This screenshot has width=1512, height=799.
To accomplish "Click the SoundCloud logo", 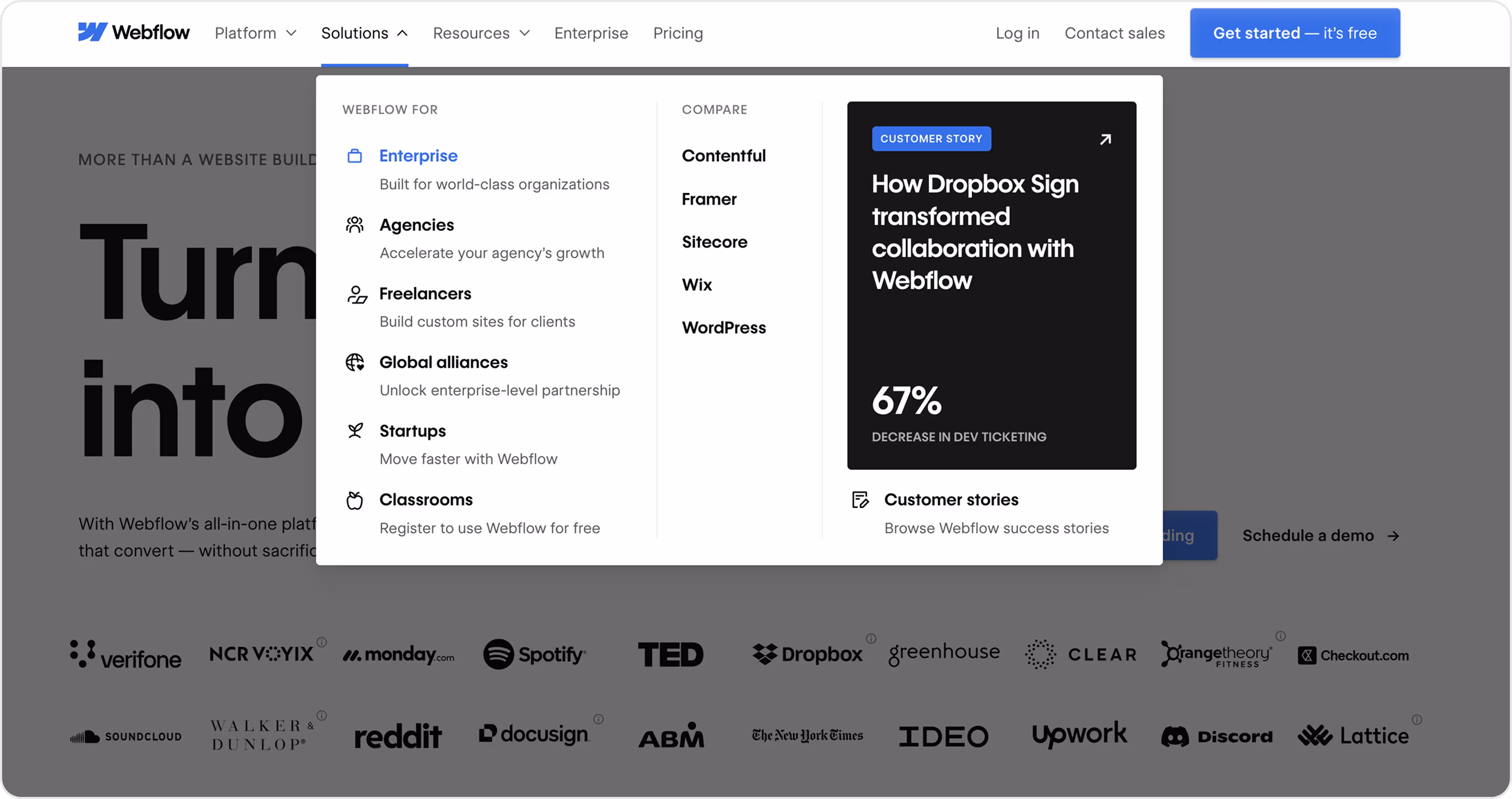I will click(x=125, y=737).
